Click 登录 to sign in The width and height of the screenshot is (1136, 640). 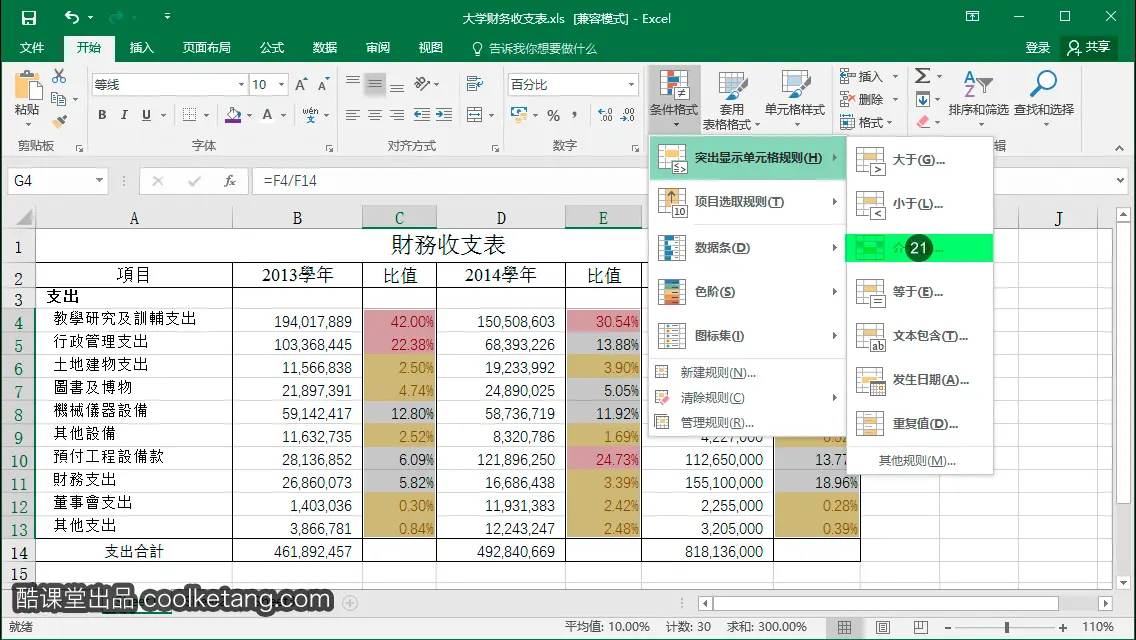click(x=1037, y=48)
